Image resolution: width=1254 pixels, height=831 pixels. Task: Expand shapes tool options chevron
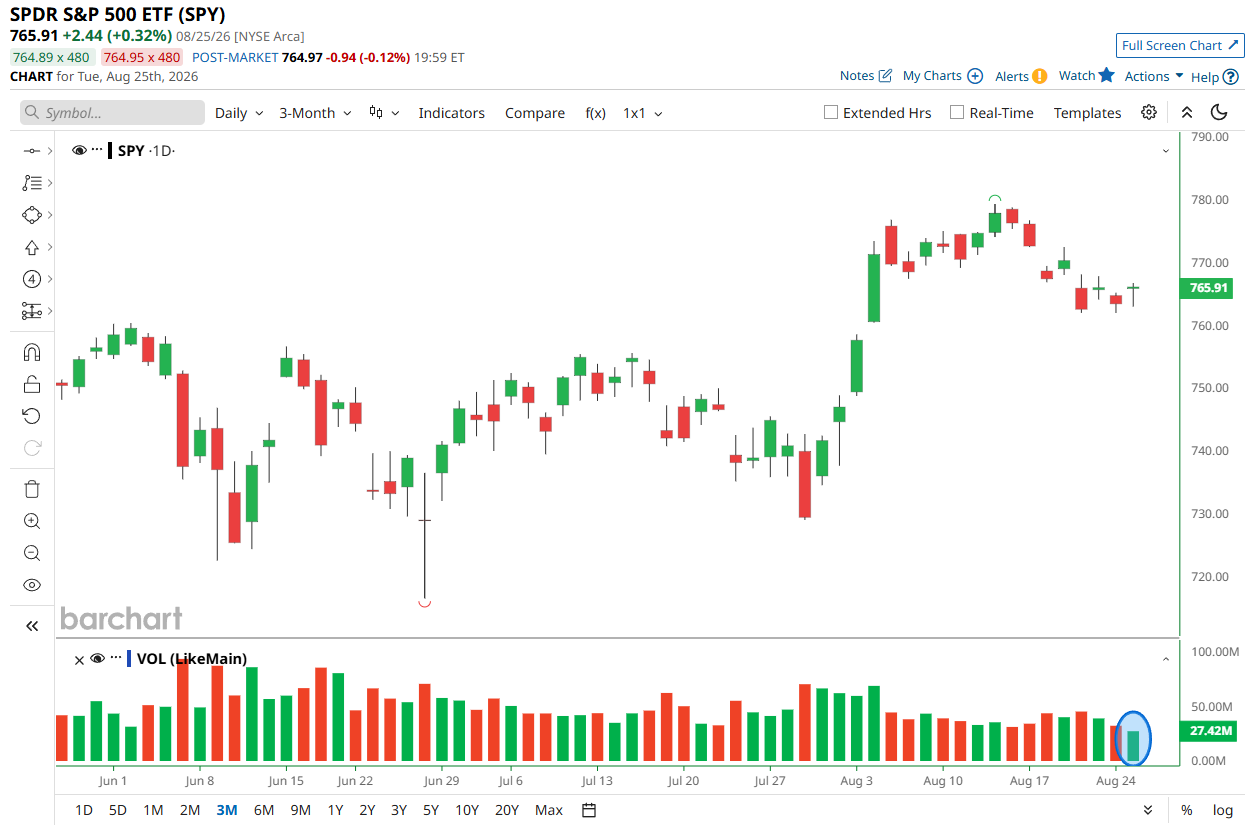pos(50,215)
